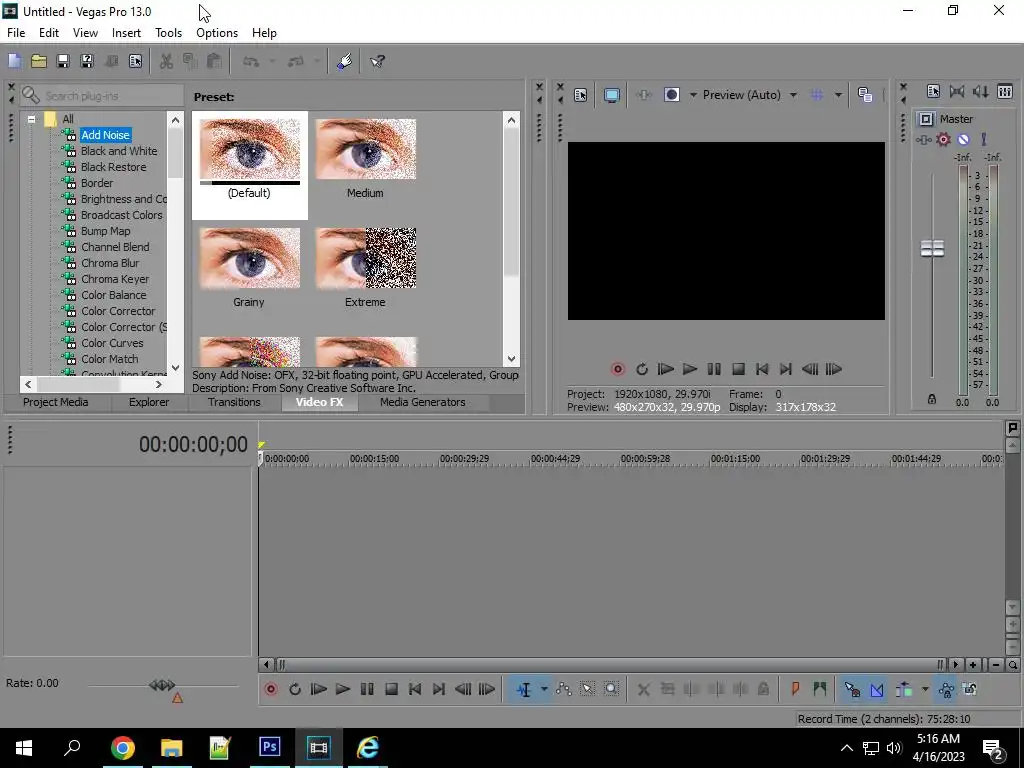Image resolution: width=1024 pixels, height=768 pixels.
Task: Toggle the lock fader channels padlock
Action: 932,399
